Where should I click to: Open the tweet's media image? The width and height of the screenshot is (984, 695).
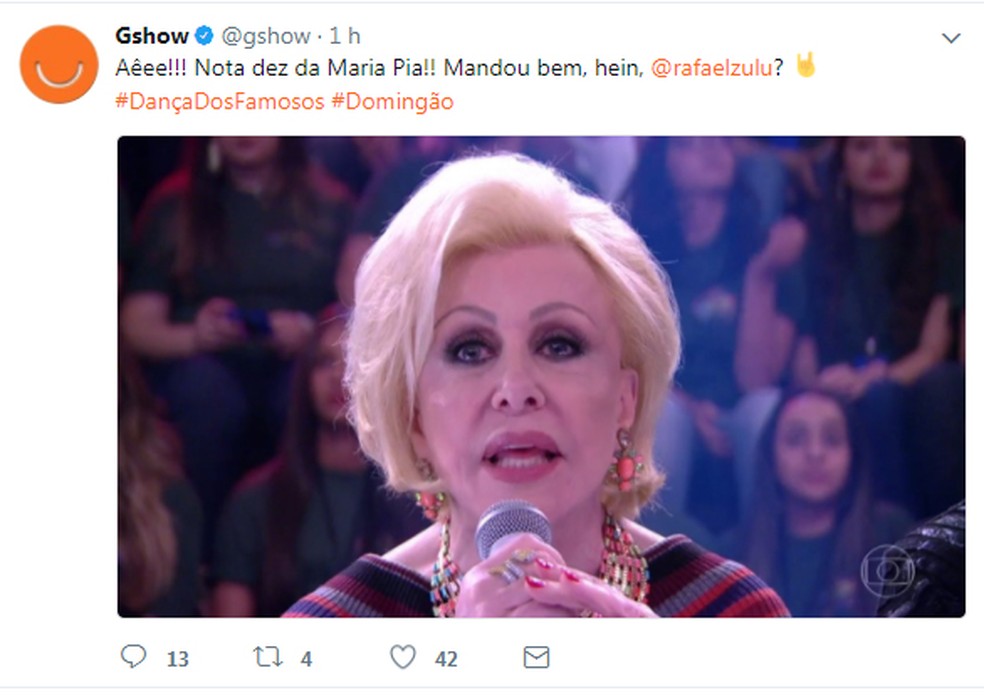(x=541, y=377)
